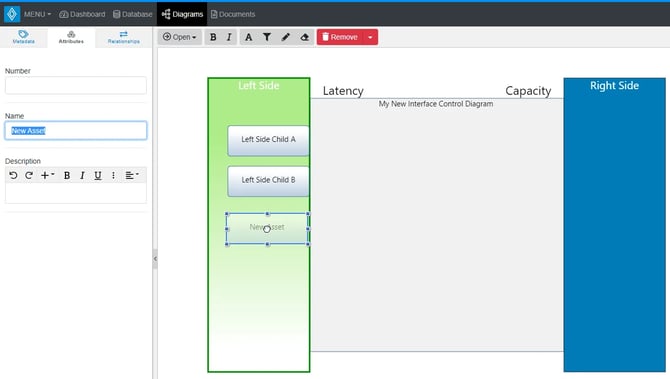This screenshot has width=670, height=379.
Task: Toggle italic in Description editor
Action: [82, 175]
